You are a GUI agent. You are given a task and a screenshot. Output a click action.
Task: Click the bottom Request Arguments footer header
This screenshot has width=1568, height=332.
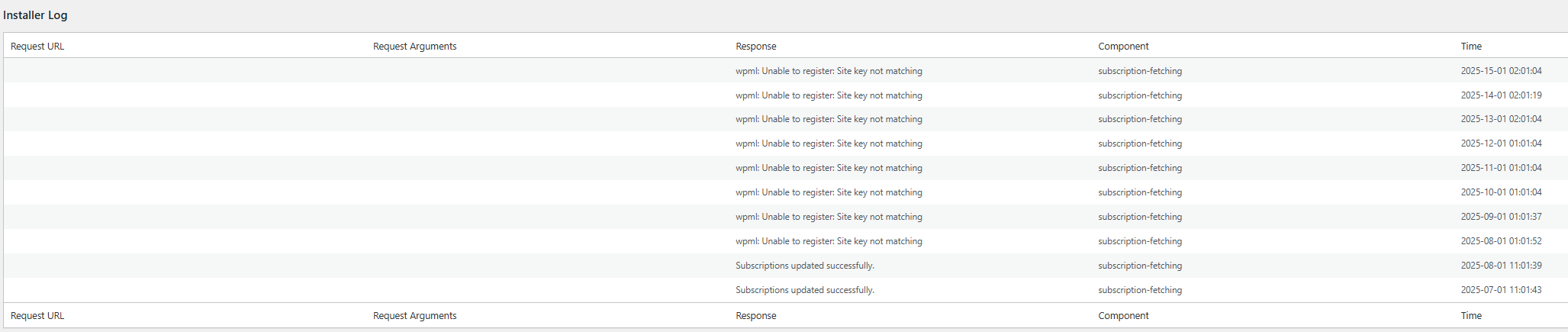tap(415, 316)
